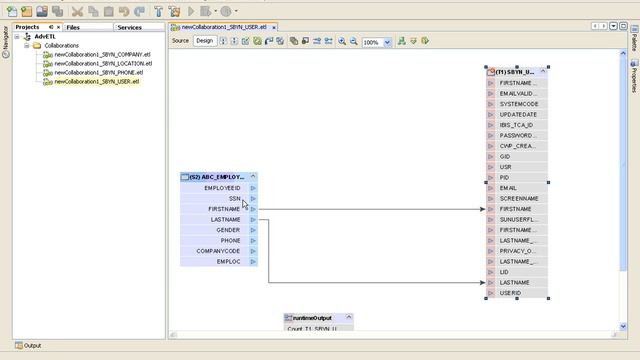Click the GENDER column output port
This screenshot has height=360, width=640.
(253, 230)
